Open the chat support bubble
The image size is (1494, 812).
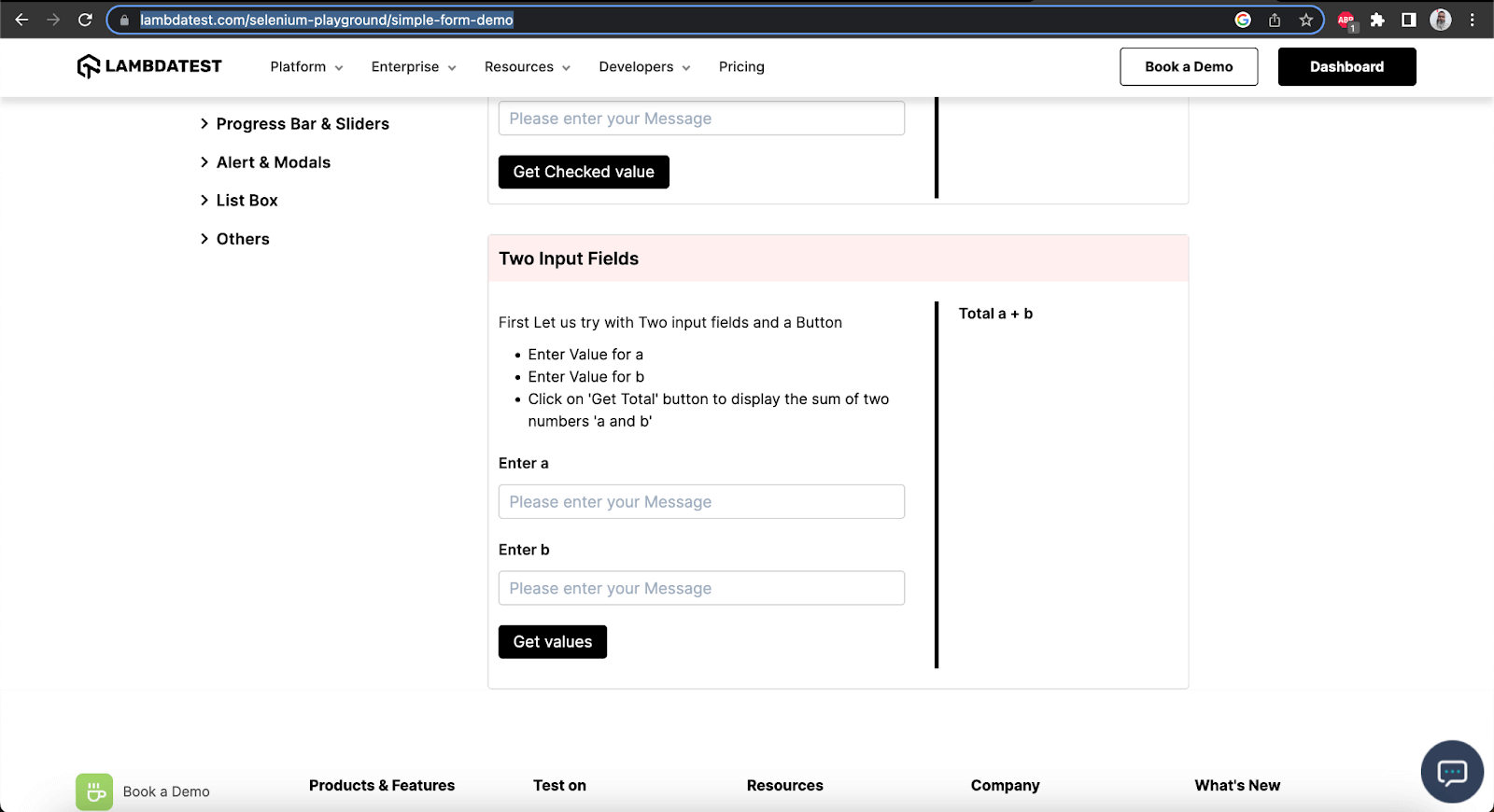click(1452, 772)
